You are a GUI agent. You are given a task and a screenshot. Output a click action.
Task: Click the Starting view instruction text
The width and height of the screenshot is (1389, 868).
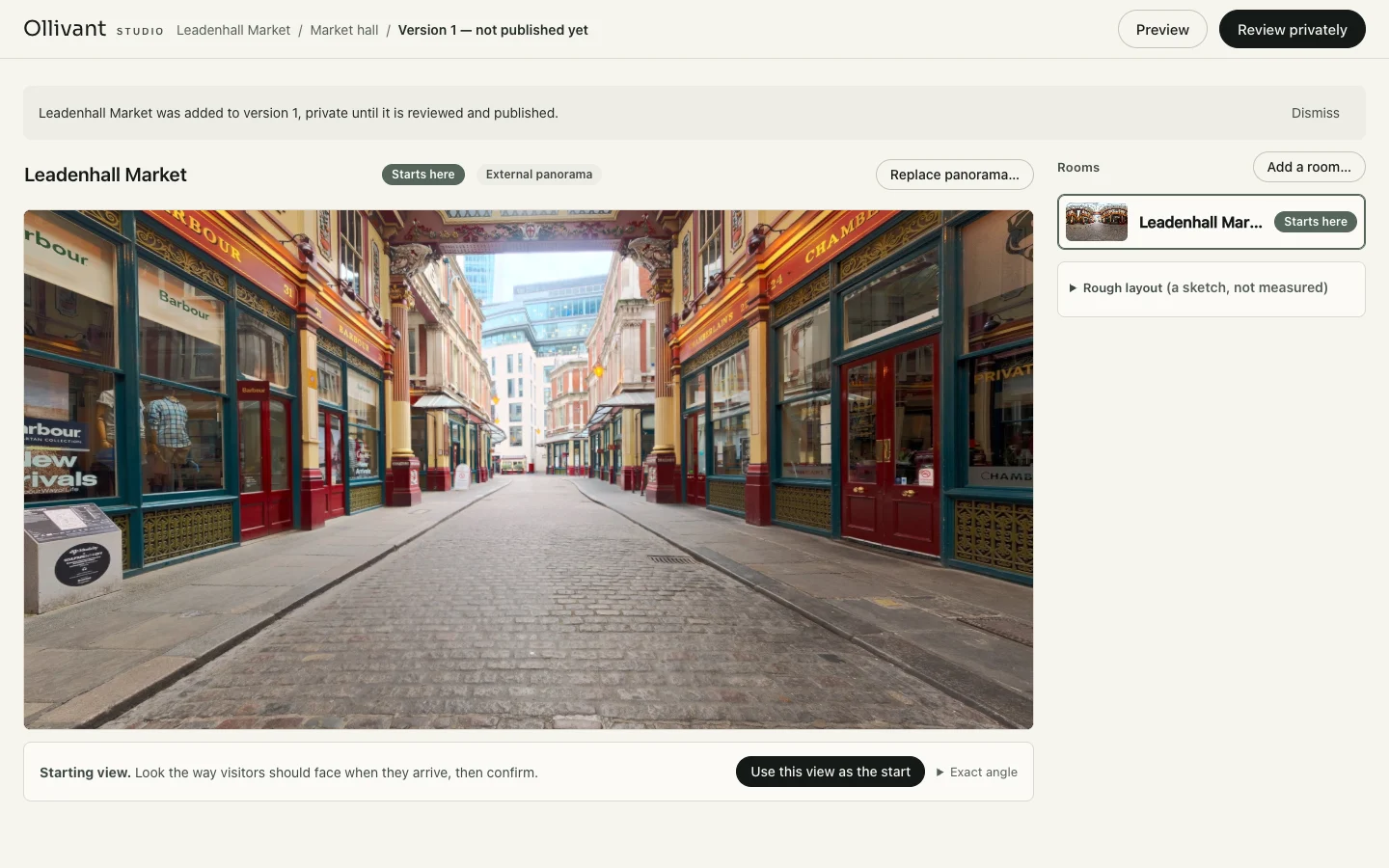(x=288, y=773)
